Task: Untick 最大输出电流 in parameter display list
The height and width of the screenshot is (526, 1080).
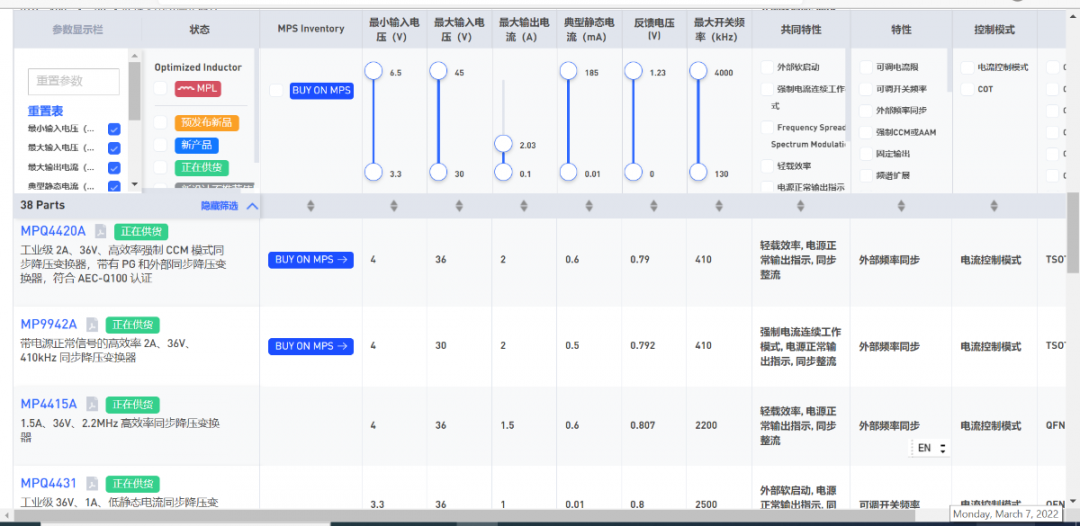Action: click(114, 167)
